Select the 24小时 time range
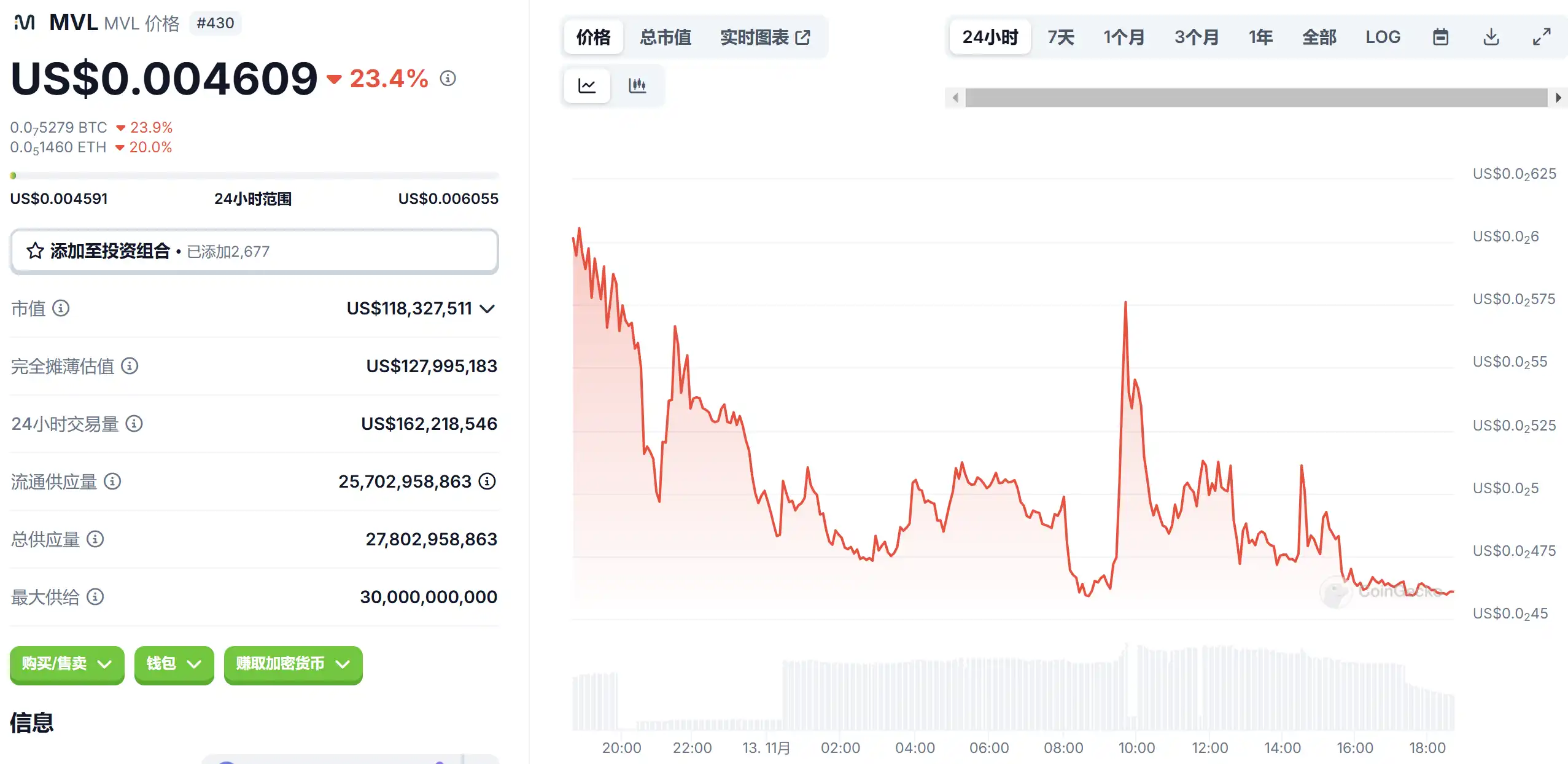The height and width of the screenshot is (764, 1568). tap(990, 37)
